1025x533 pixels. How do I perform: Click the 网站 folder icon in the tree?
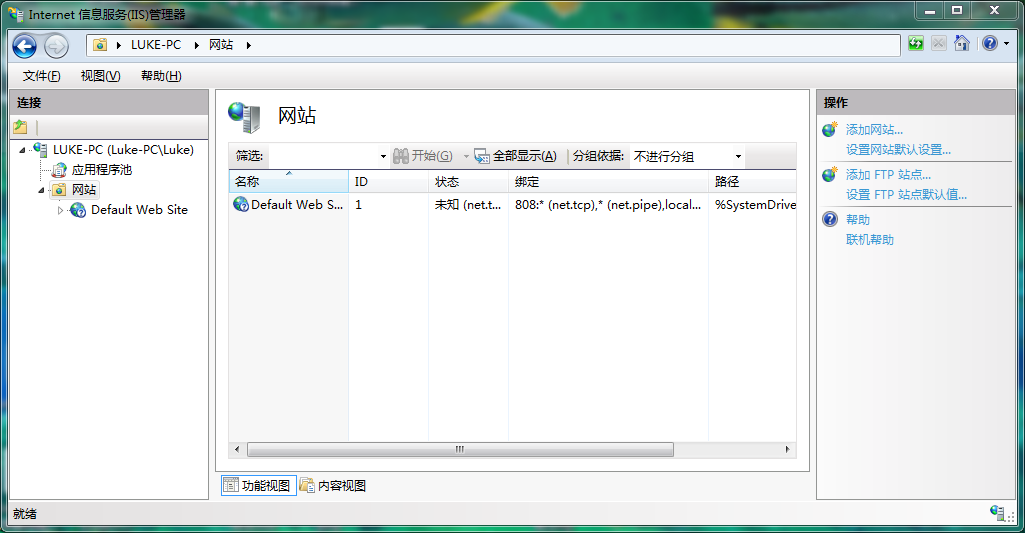click(59, 190)
